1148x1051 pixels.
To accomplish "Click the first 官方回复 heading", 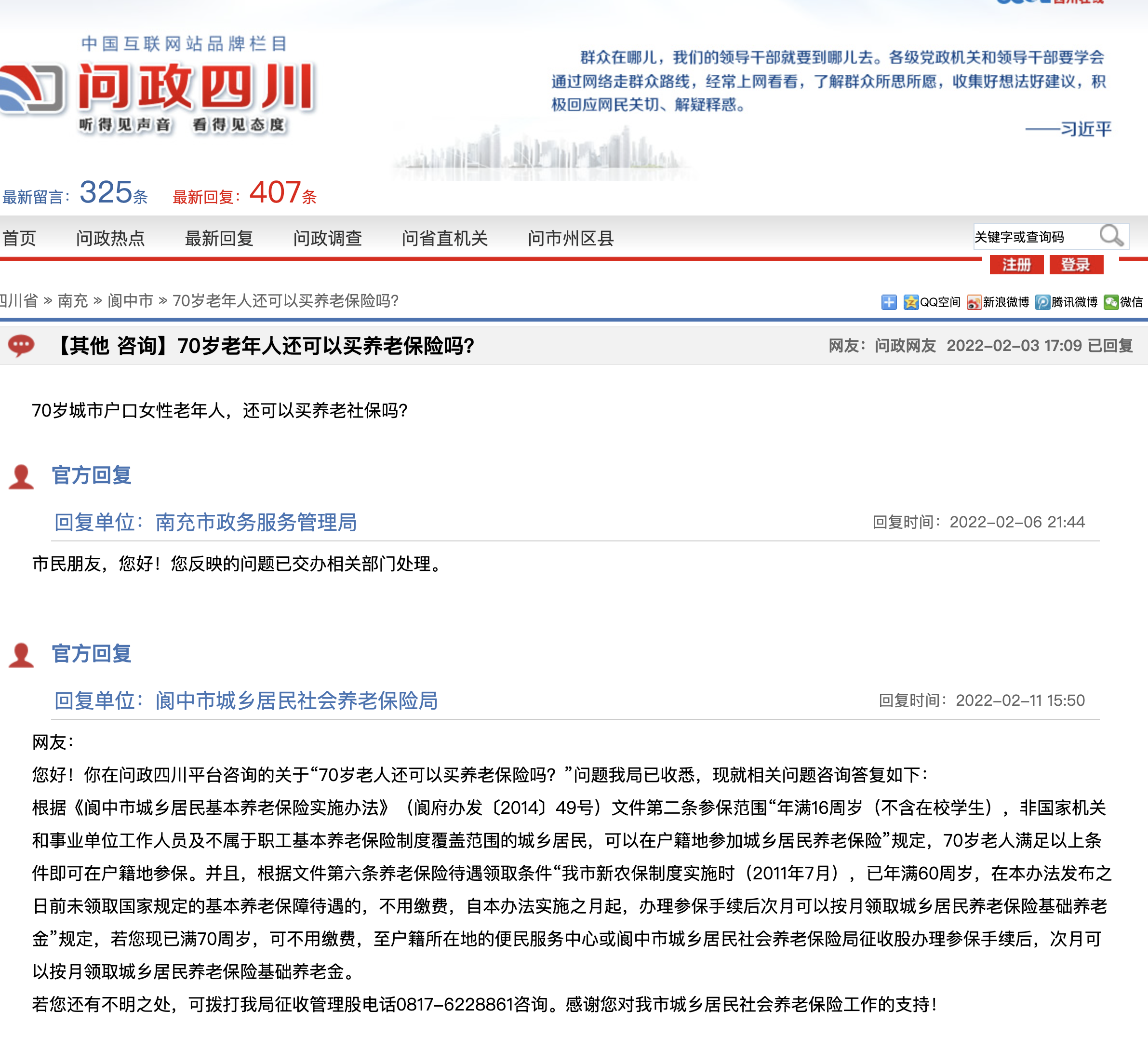I will pyautogui.click(x=92, y=475).
